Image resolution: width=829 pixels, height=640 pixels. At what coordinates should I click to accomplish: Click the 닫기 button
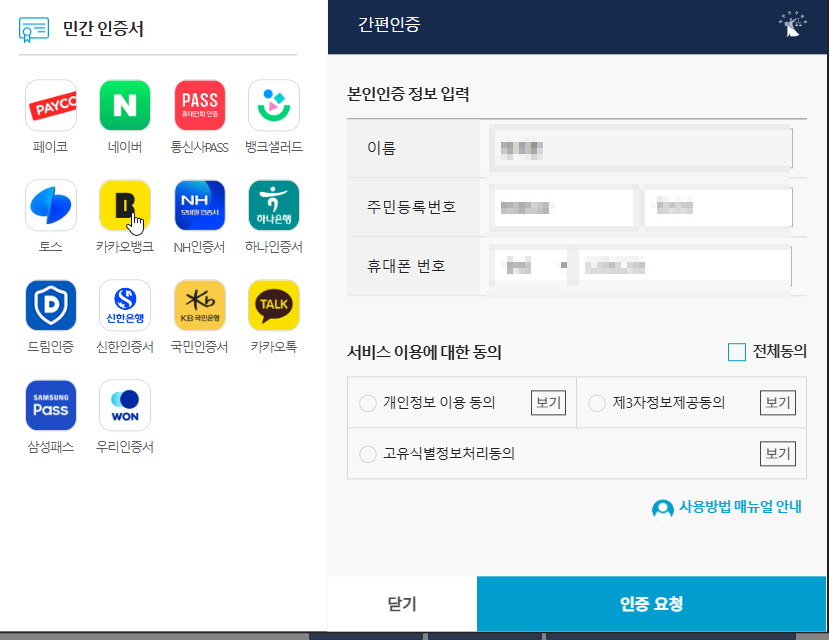click(x=402, y=604)
